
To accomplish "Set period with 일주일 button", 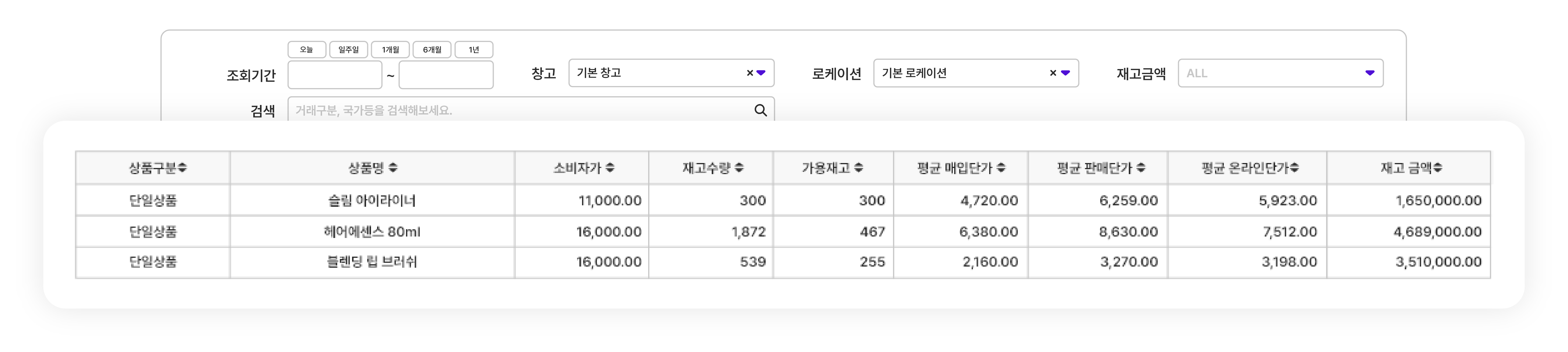I will click(x=349, y=49).
